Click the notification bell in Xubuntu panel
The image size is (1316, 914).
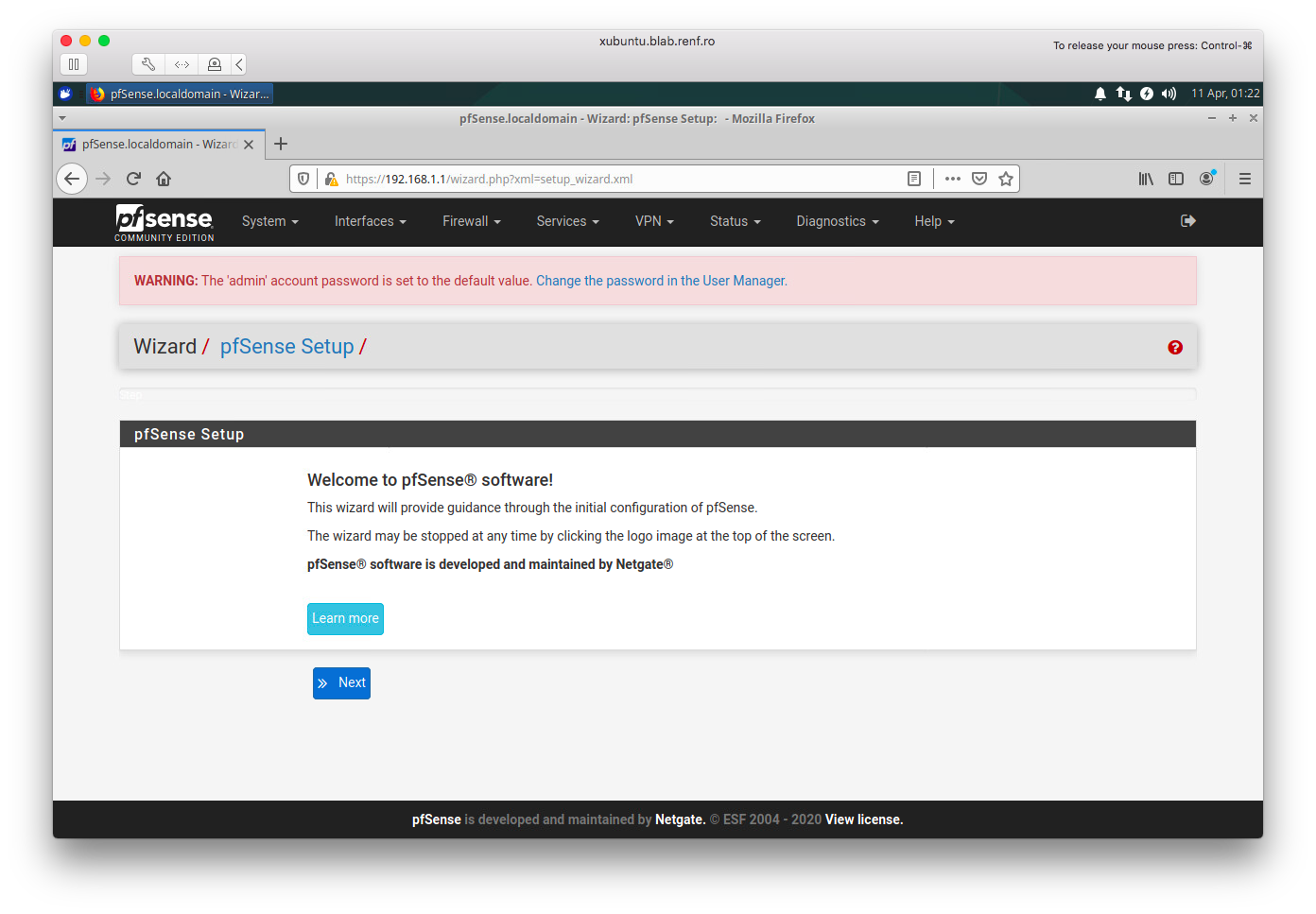pos(1100,94)
